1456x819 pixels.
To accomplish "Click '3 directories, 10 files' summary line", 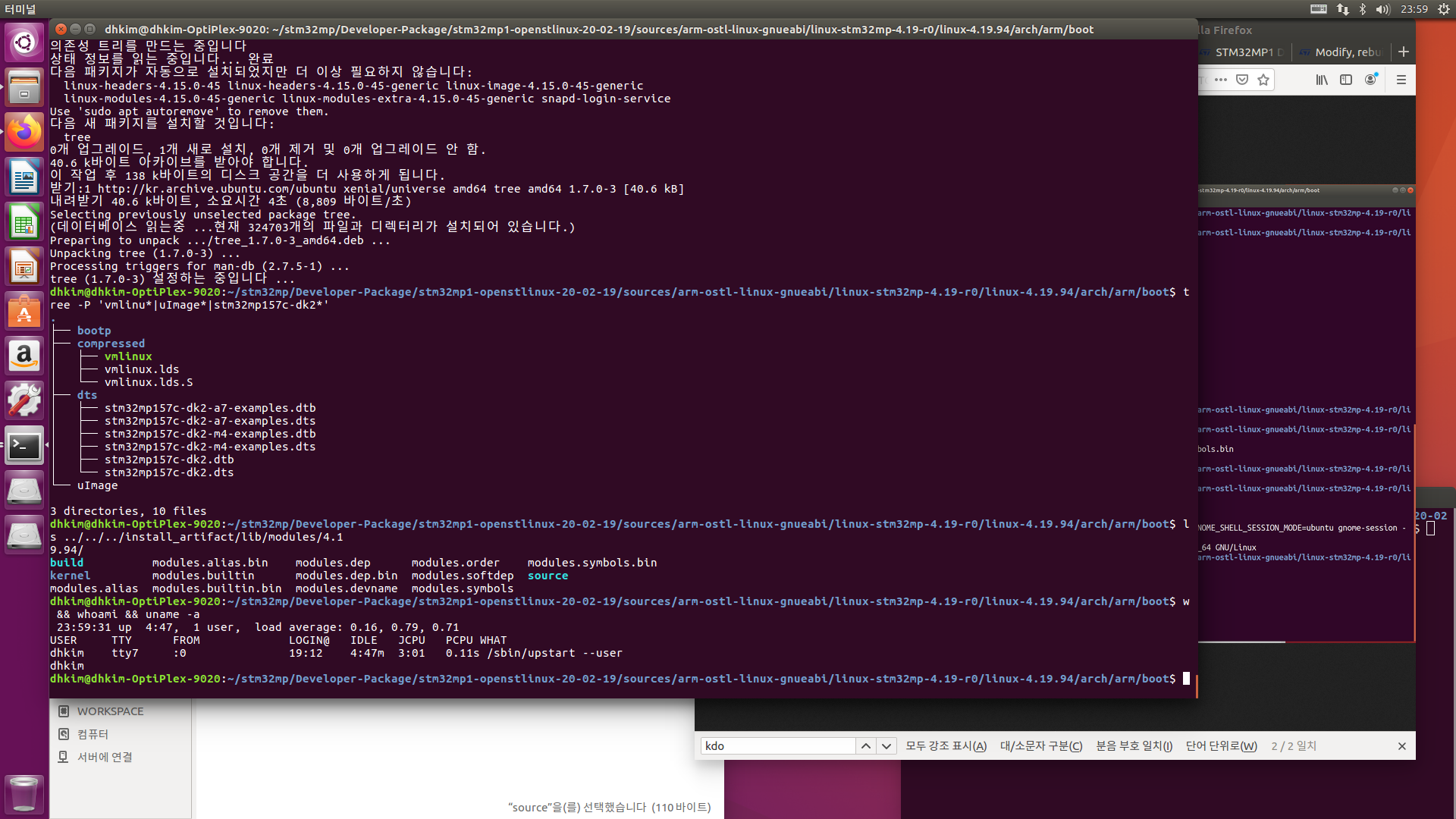I will pos(128,511).
